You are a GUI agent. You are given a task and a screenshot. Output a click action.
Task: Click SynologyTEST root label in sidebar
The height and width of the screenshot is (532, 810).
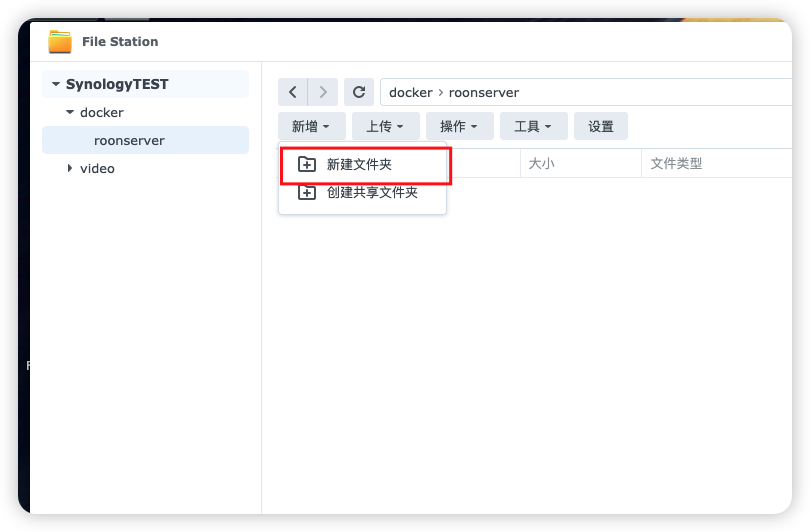point(117,85)
